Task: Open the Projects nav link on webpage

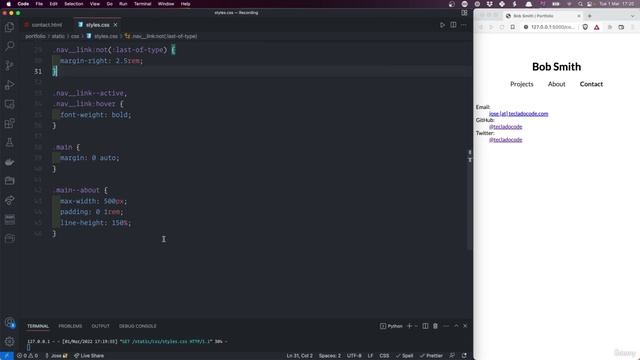Action: click(522, 84)
